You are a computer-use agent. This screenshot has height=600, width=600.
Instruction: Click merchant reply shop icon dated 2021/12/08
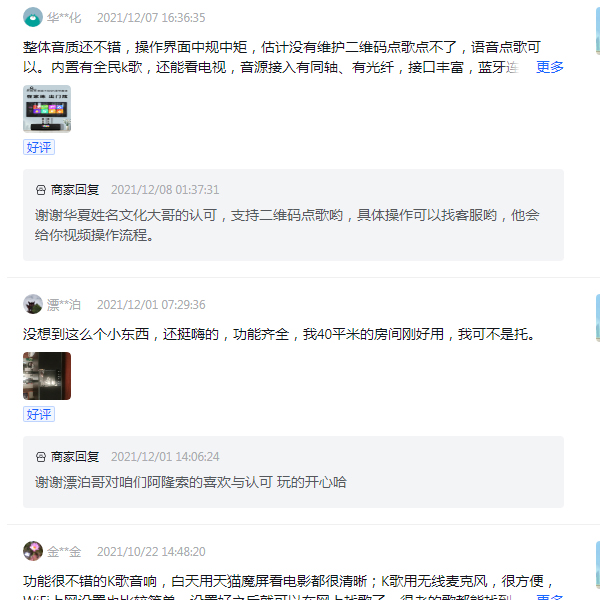point(41,190)
